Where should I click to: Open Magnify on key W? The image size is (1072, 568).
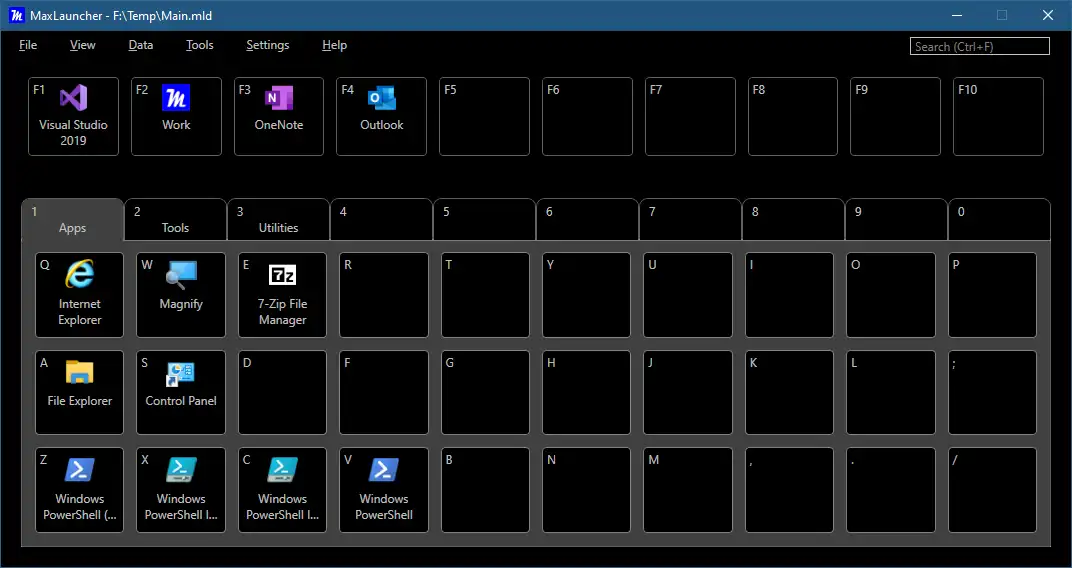tap(180, 295)
